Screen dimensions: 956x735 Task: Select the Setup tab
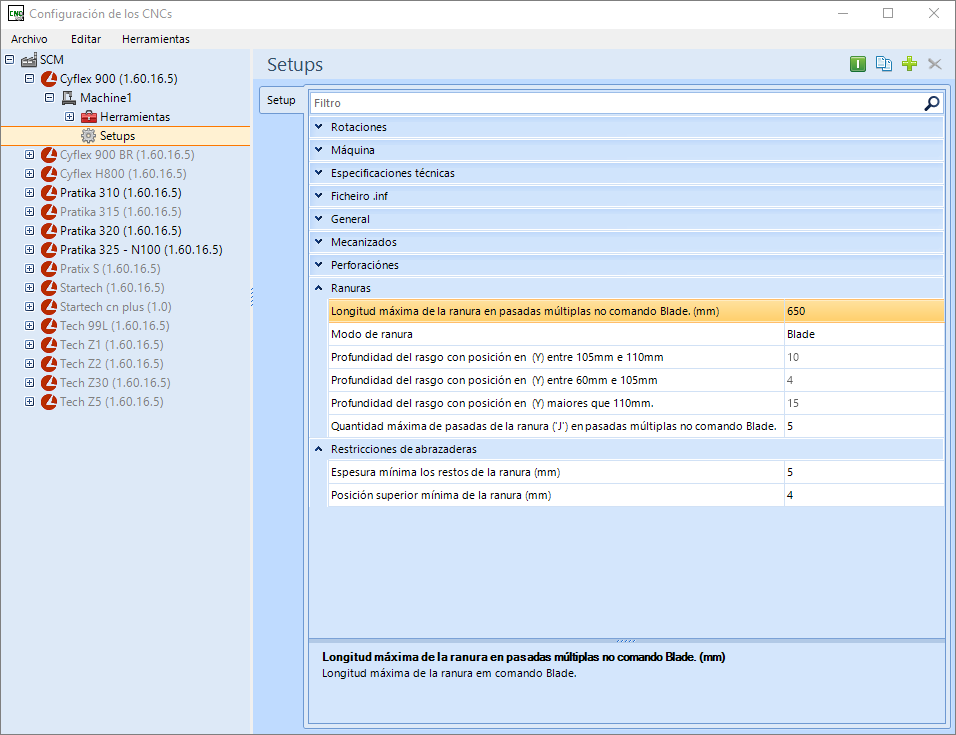280,100
